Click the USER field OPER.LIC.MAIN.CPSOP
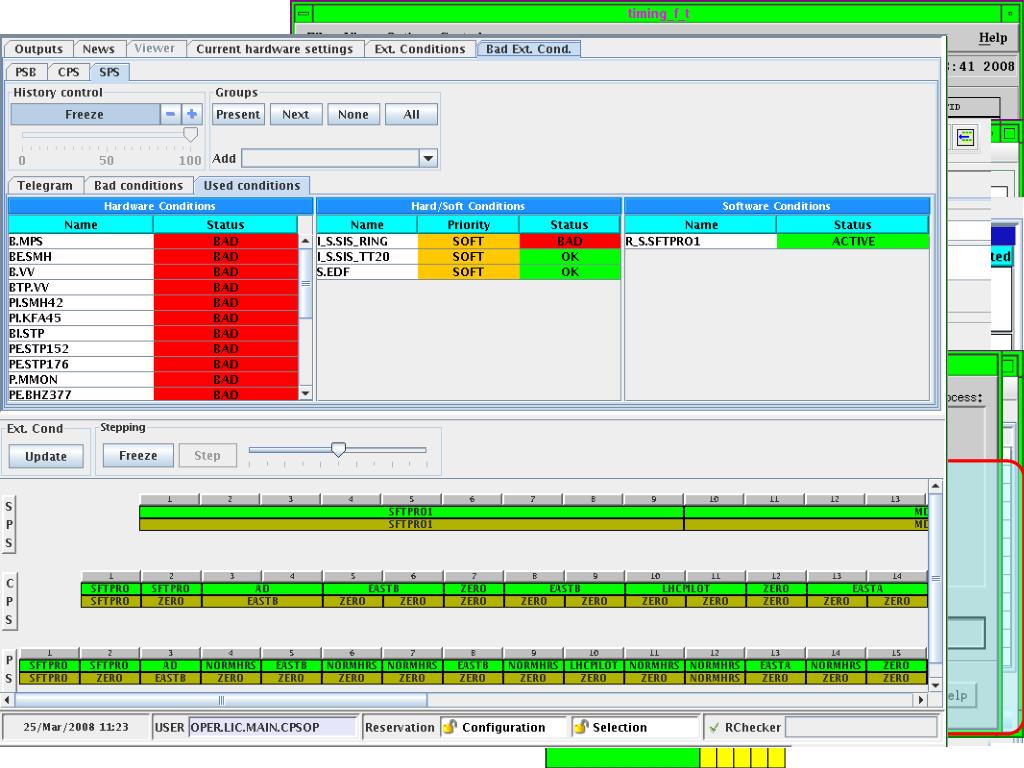 click(x=272, y=727)
